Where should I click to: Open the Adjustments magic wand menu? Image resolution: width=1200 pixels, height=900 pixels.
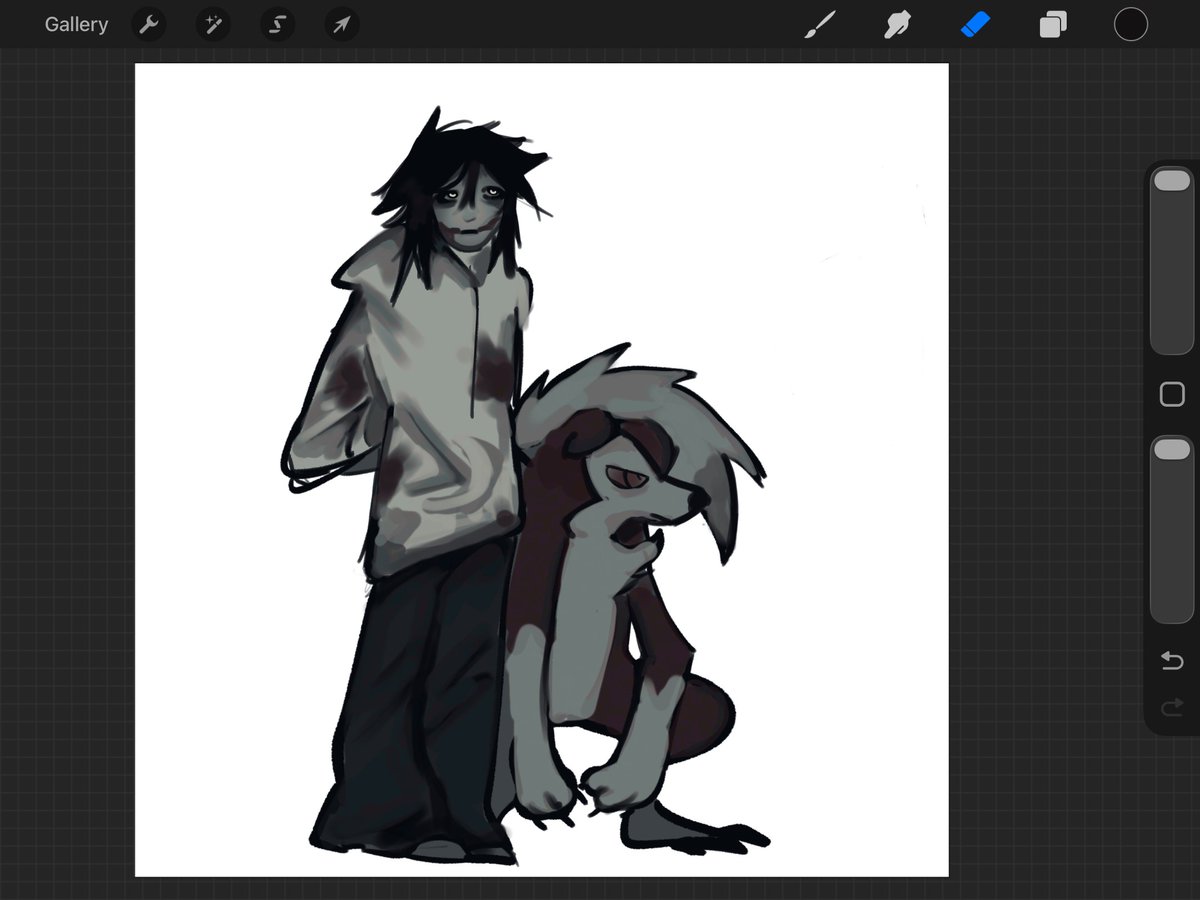point(213,24)
